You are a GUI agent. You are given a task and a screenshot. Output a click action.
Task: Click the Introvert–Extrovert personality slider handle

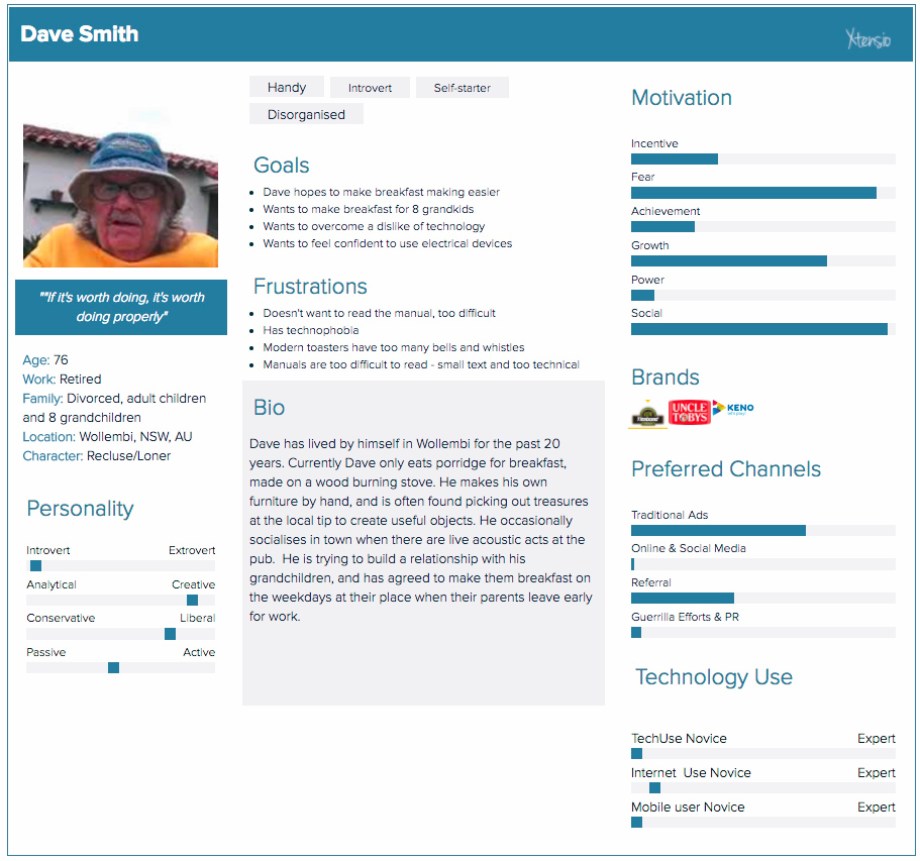(x=36, y=566)
